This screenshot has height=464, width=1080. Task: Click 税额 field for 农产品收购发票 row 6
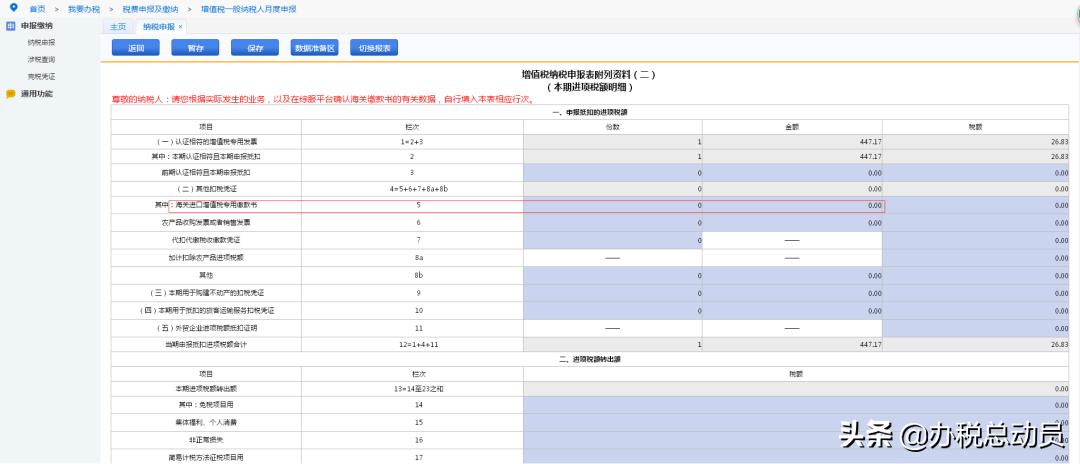point(976,223)
